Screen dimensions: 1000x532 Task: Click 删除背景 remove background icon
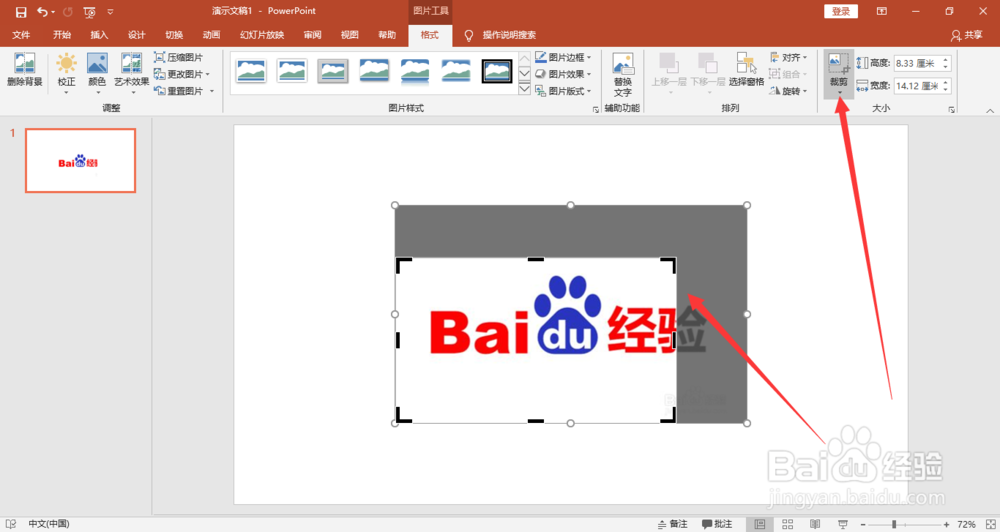click(x=25, y=70)
